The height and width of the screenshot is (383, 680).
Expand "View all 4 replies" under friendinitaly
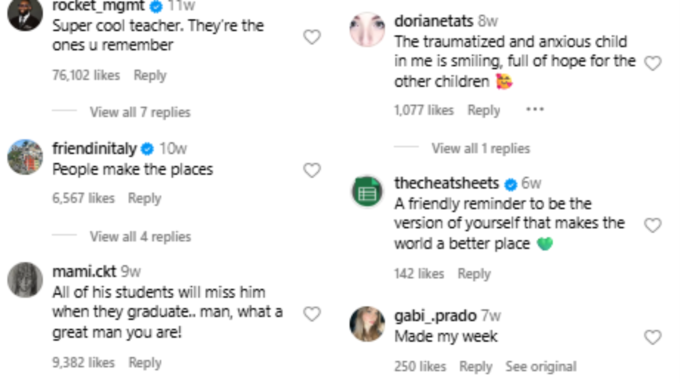coord(140,237)
